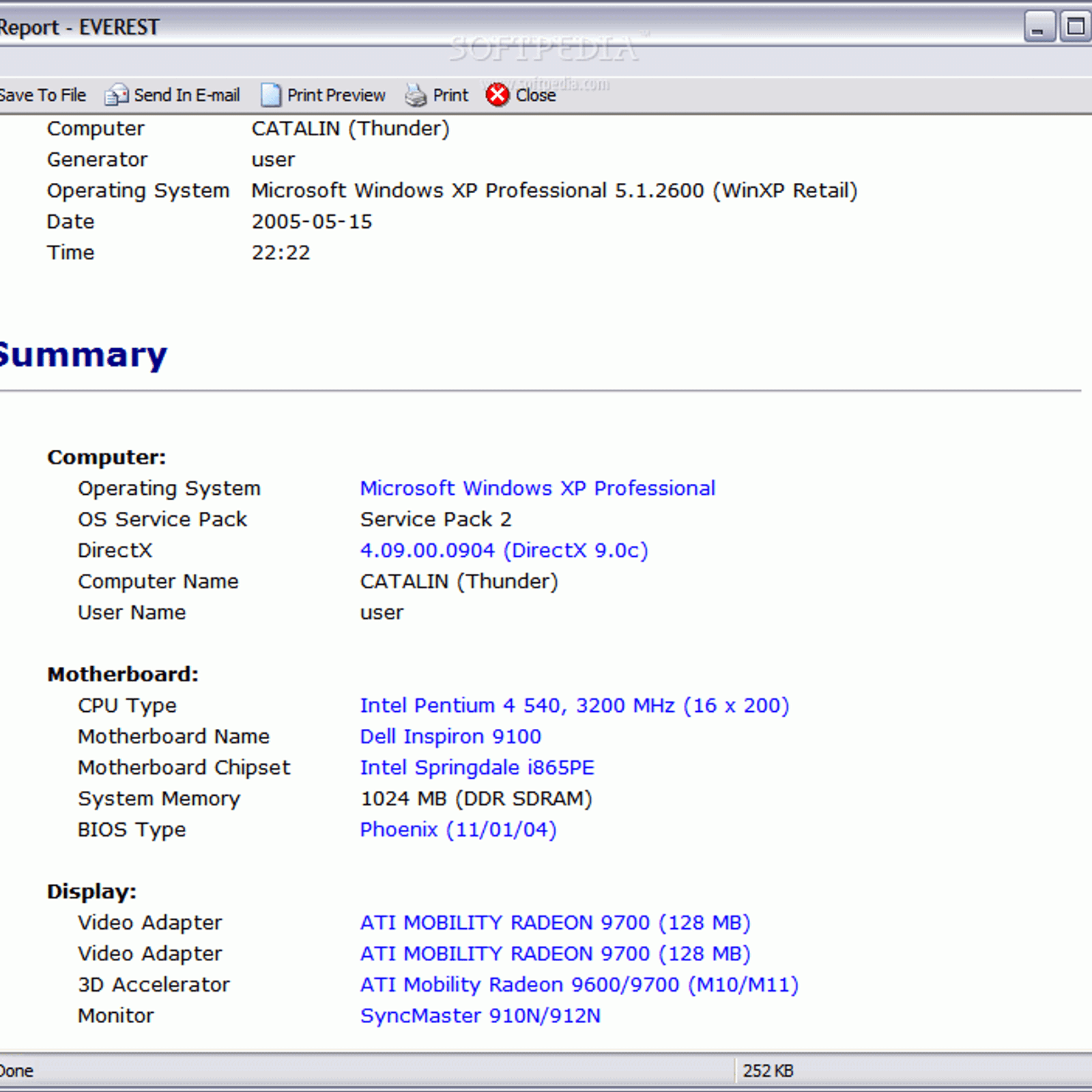Maximize the Report window
Viewport: 1092px width, 1092px height.
tap(1075, 27)
